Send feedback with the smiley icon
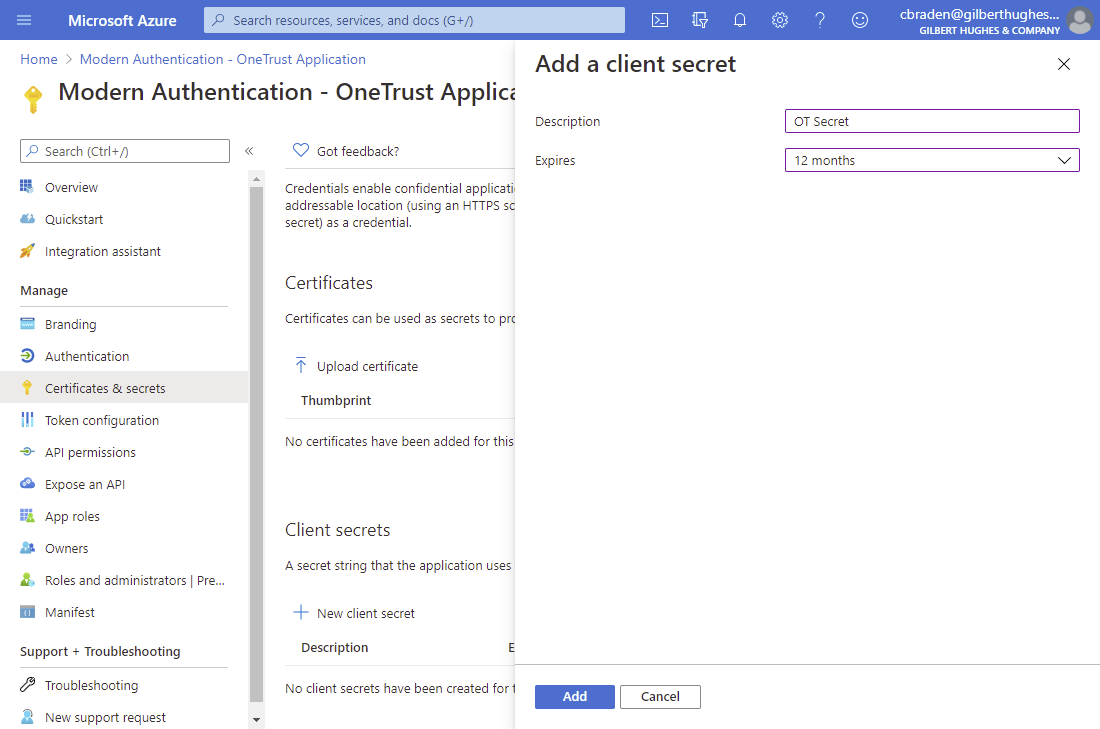Viewport: 1100px width, 729px height. [859, 20]
